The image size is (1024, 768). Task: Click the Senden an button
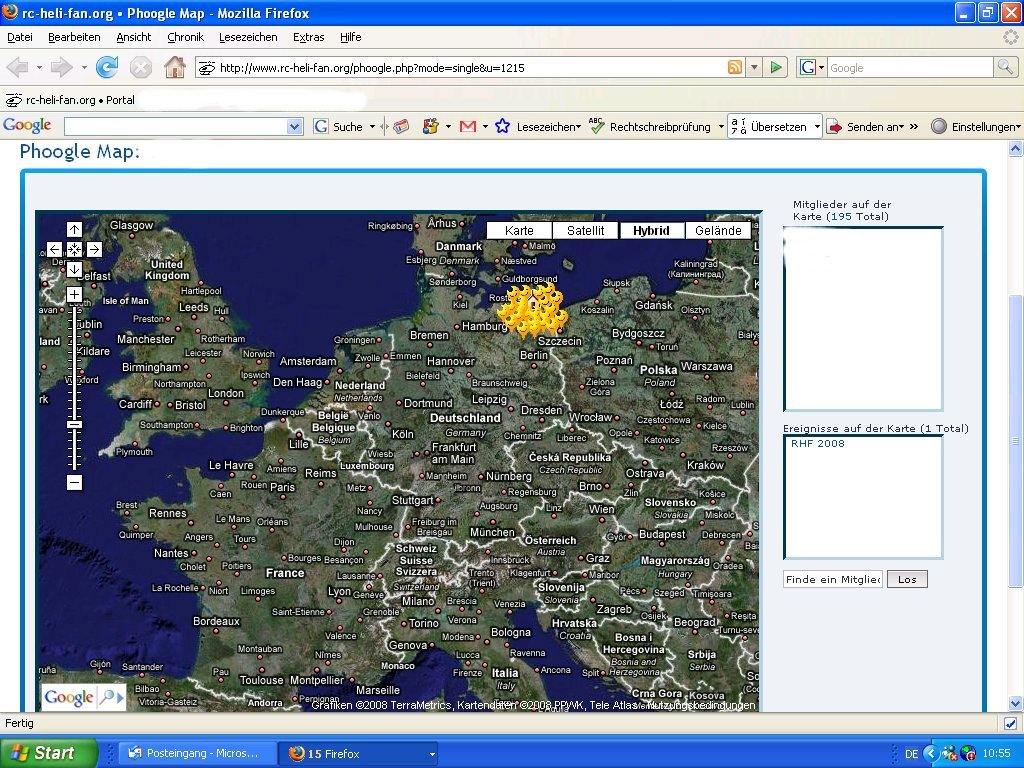(x=865, y=127)
